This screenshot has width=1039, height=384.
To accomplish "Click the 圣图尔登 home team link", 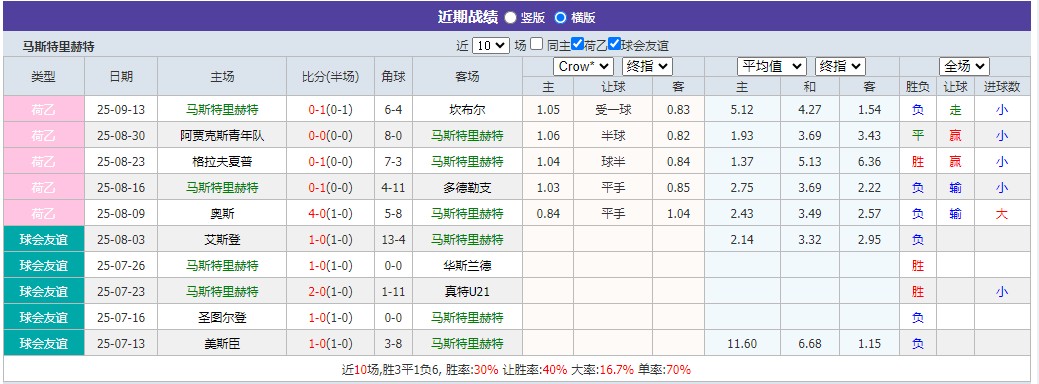I will (222, 318).
